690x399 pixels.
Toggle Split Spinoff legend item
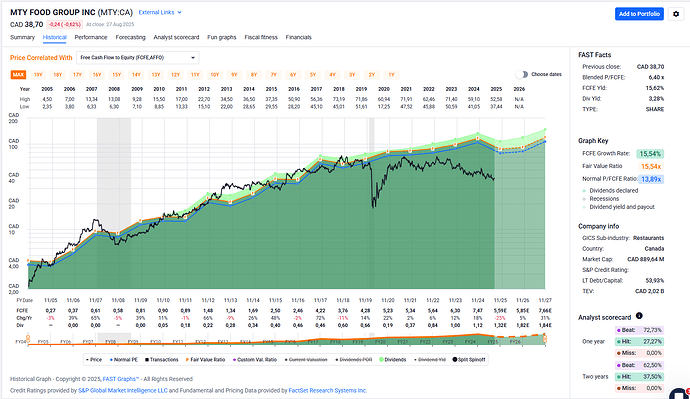pos(469,359)
